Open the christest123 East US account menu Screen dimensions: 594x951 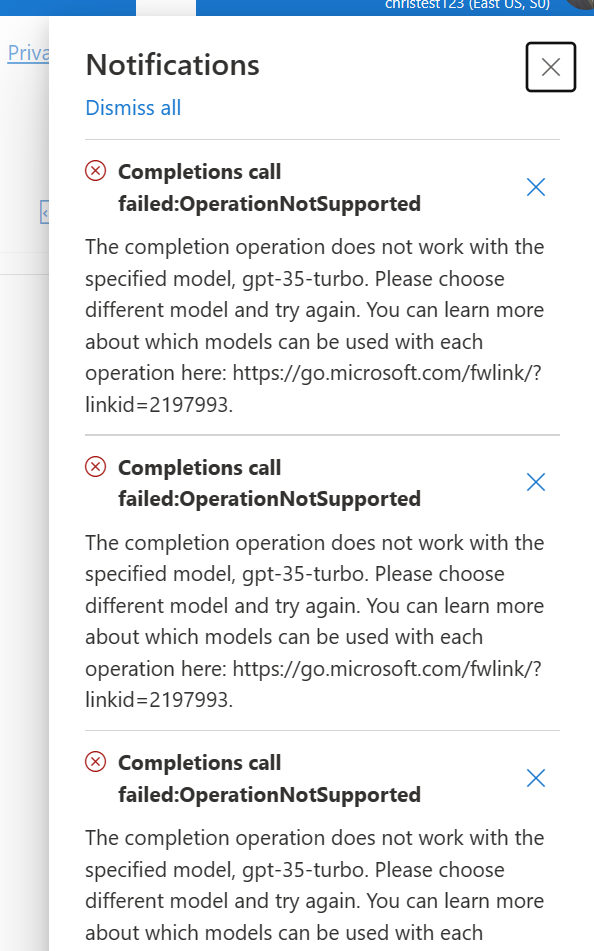point(470,5)
